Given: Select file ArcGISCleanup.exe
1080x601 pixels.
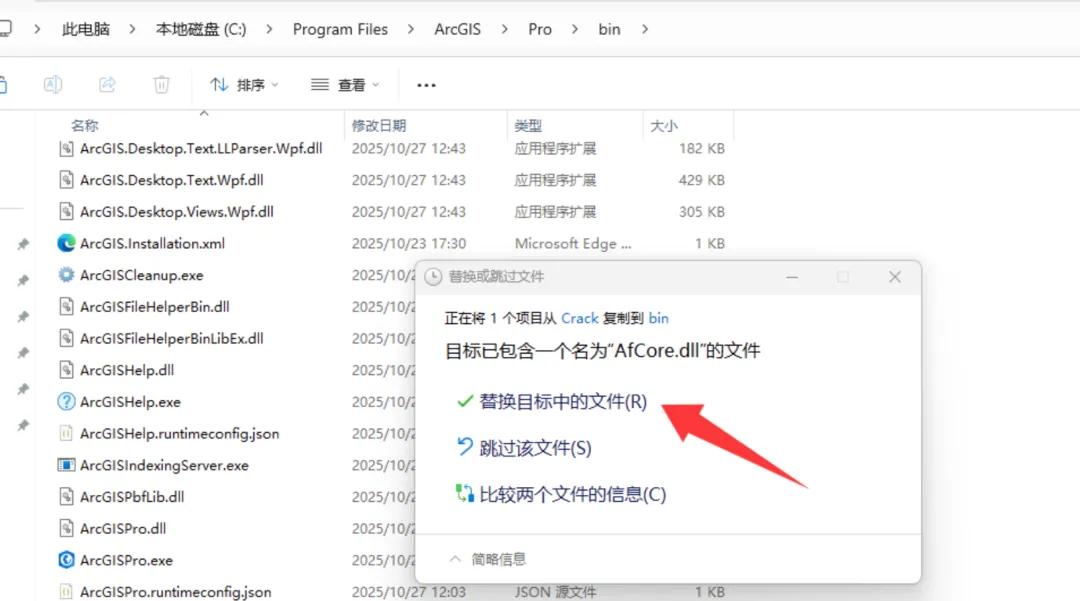Looking at the screenshot, I should coord(141,275).
